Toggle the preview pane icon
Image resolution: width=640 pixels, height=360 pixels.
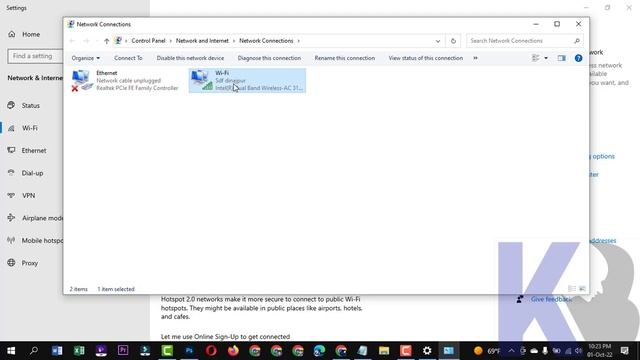[562, 58]
